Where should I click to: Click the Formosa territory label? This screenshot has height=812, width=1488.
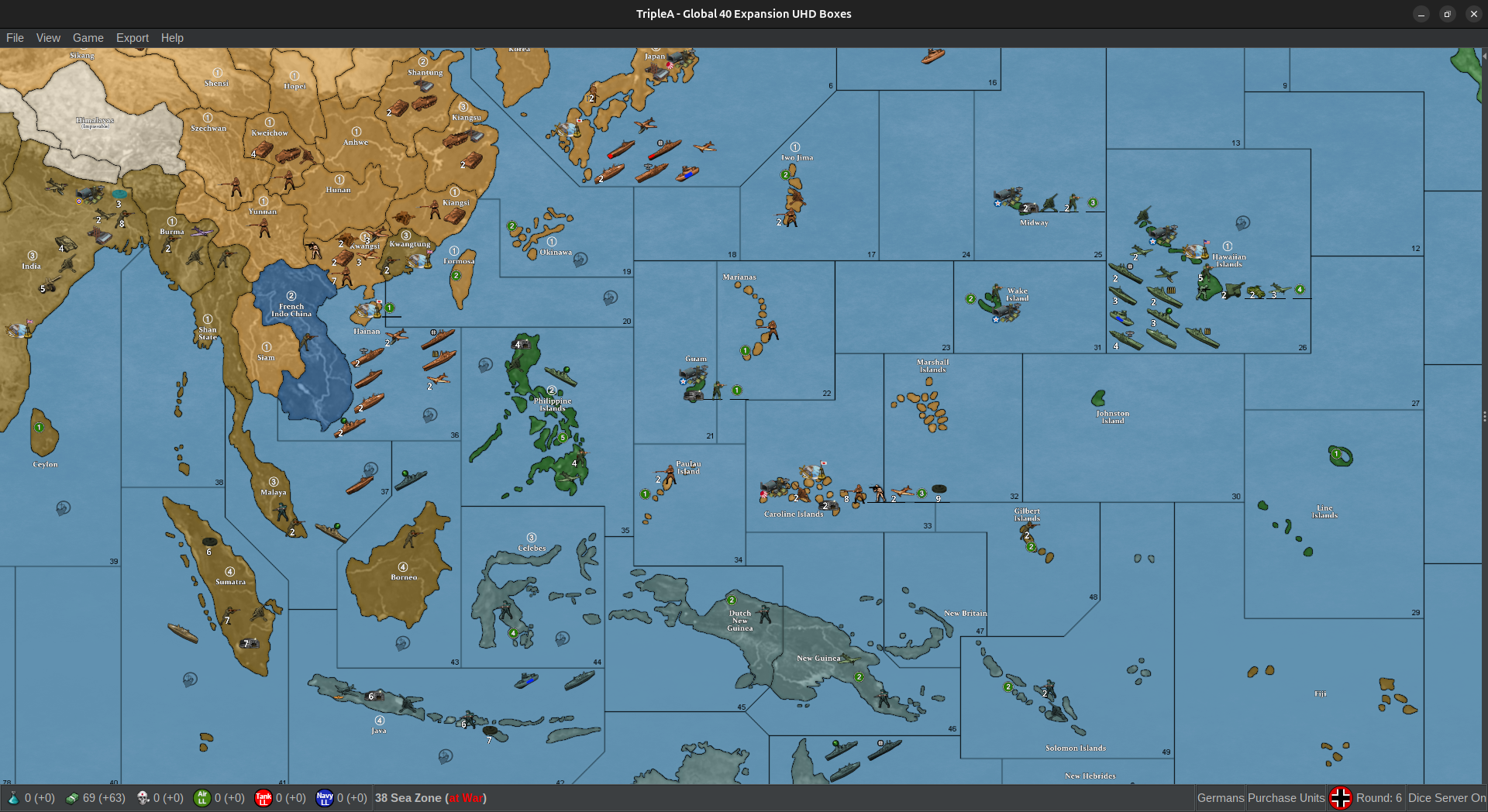459,261
